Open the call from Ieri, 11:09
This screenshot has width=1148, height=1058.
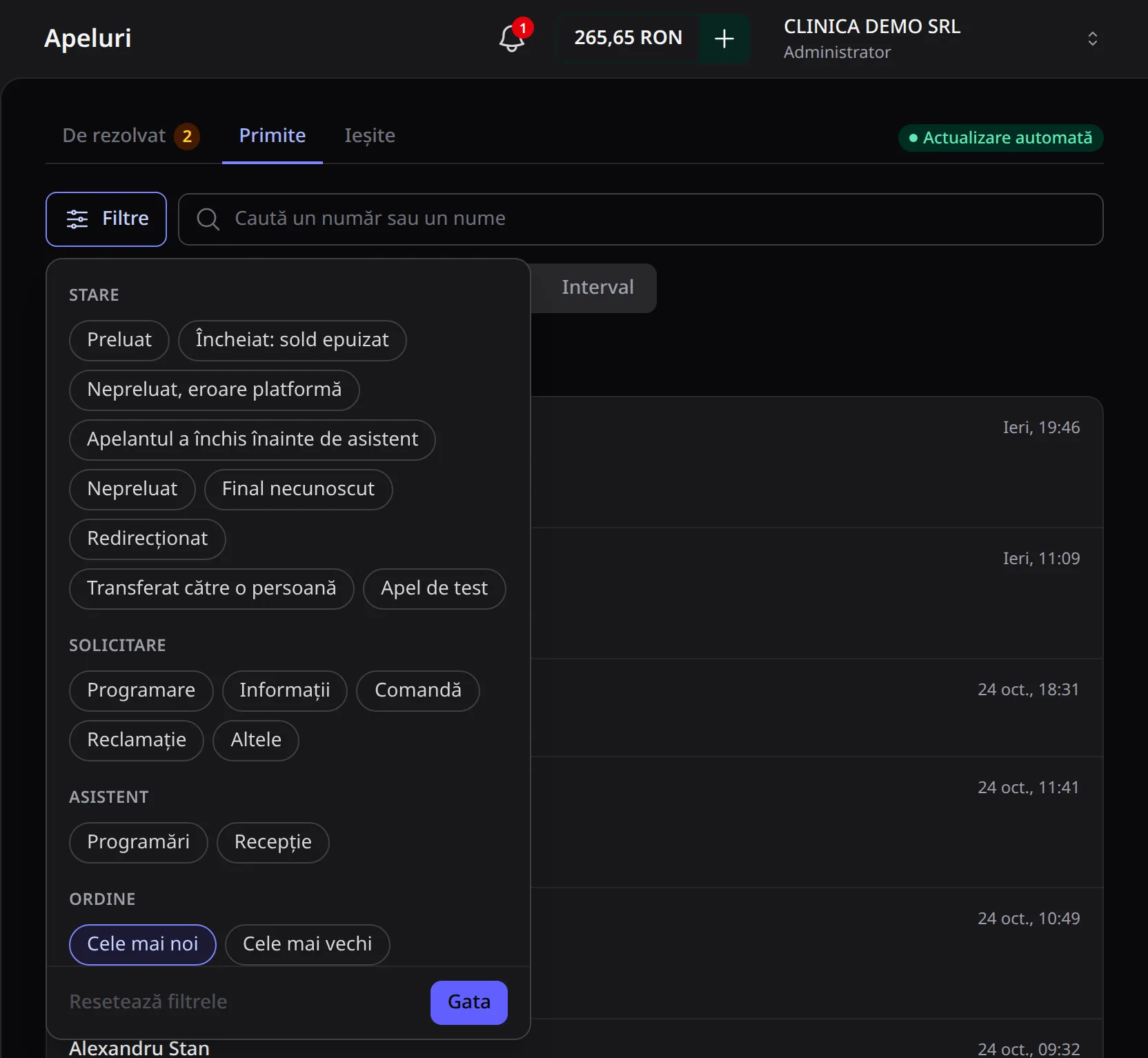(817, 593)
